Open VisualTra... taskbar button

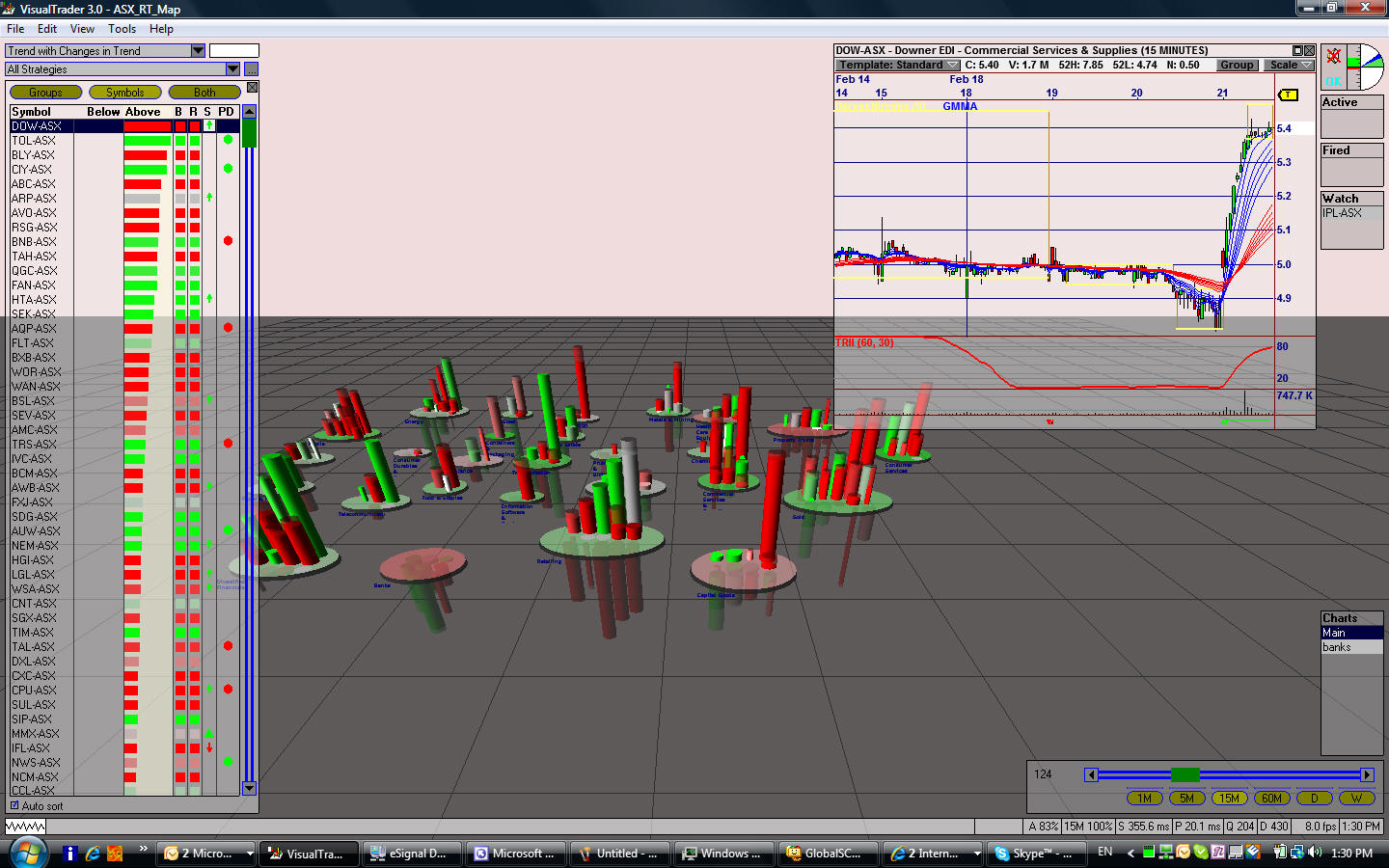(308, 854)
